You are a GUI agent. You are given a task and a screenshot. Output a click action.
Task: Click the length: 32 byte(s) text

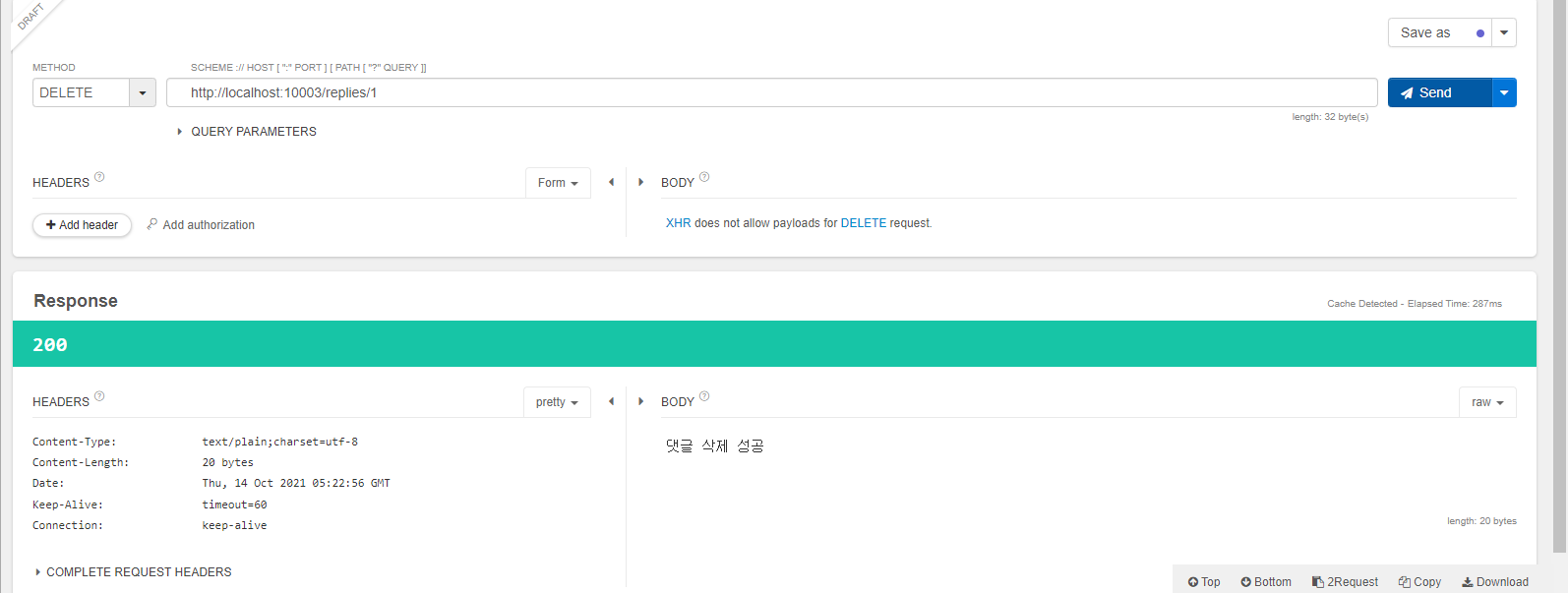coord(1330,117)
